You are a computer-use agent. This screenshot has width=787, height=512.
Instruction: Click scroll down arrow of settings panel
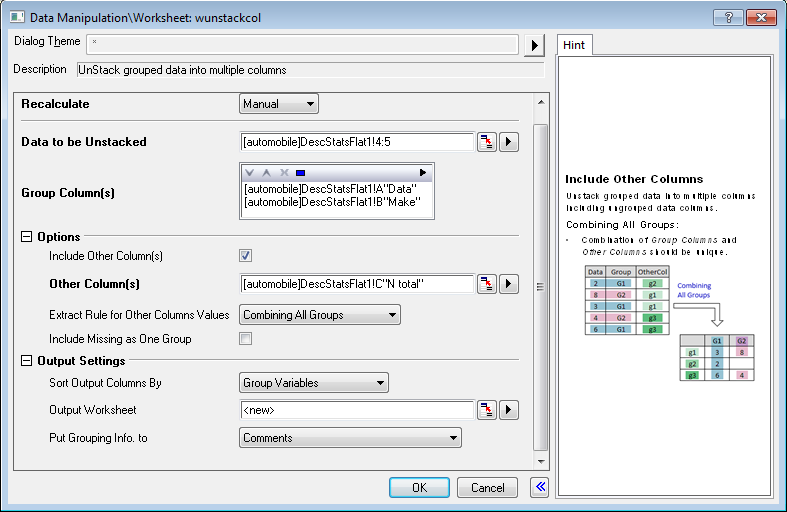541,461
